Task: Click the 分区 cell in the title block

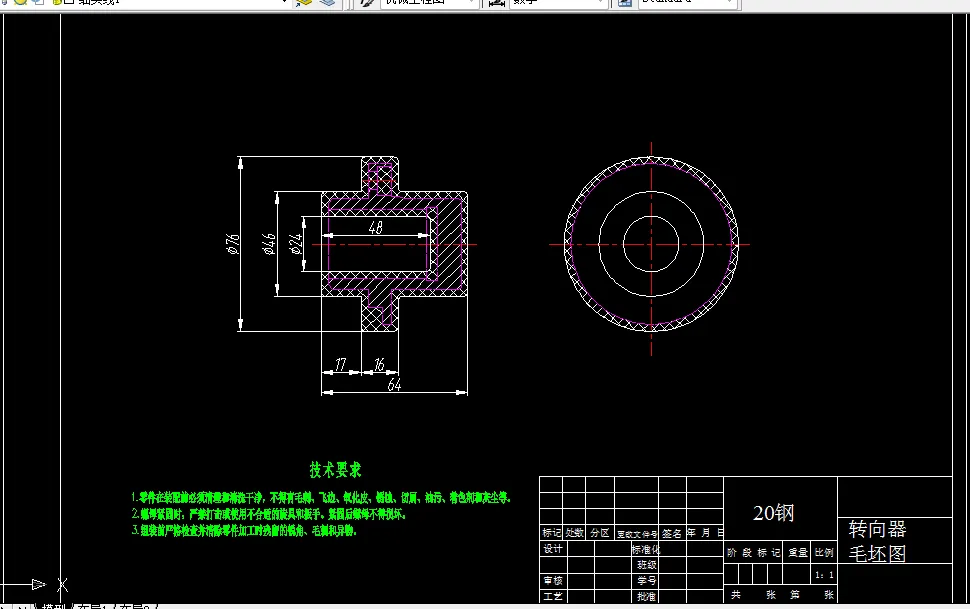Action: point(599,533)
